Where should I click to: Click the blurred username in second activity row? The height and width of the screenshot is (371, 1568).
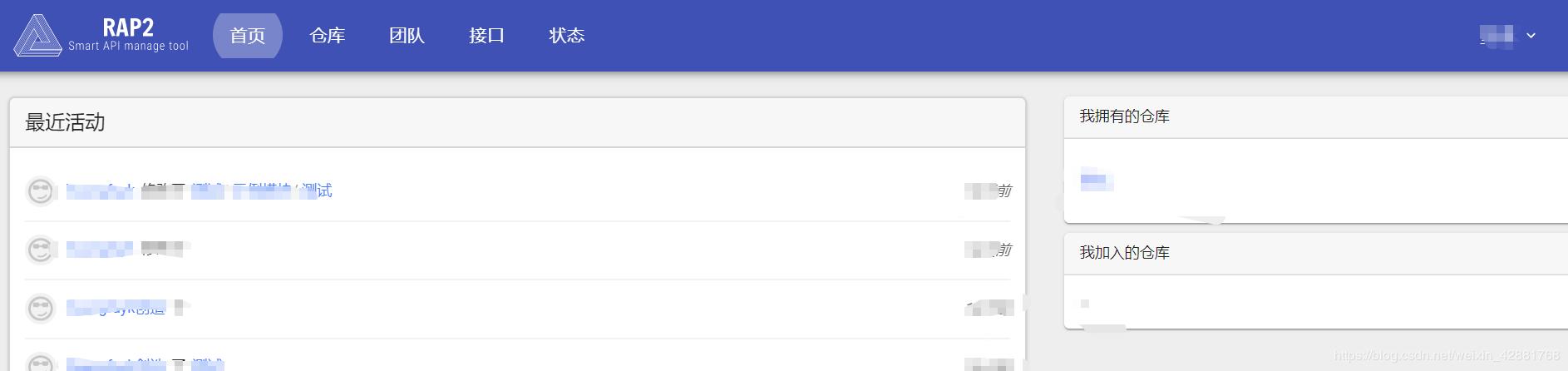coord(100,249)
